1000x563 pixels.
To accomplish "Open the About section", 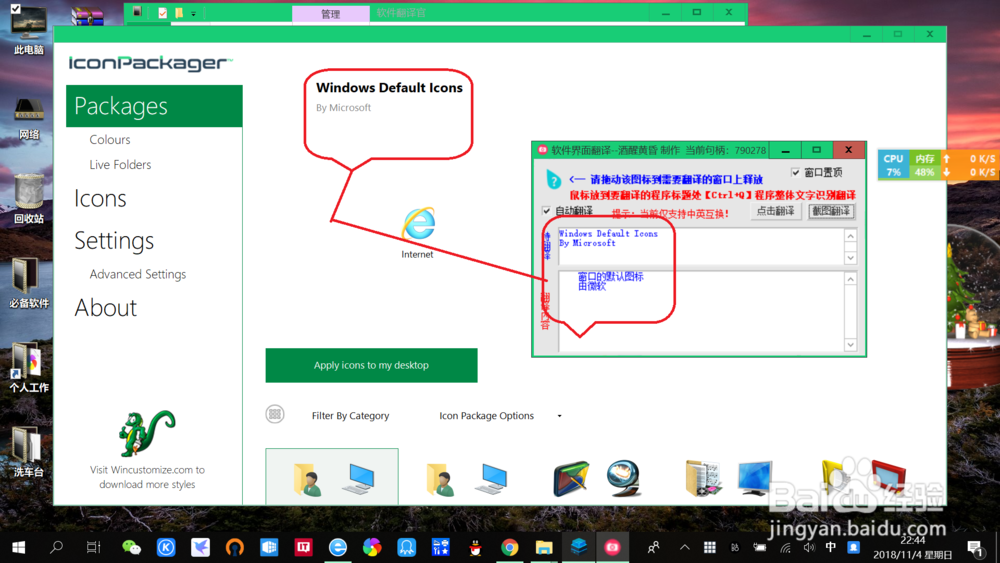I will (105, 308).
